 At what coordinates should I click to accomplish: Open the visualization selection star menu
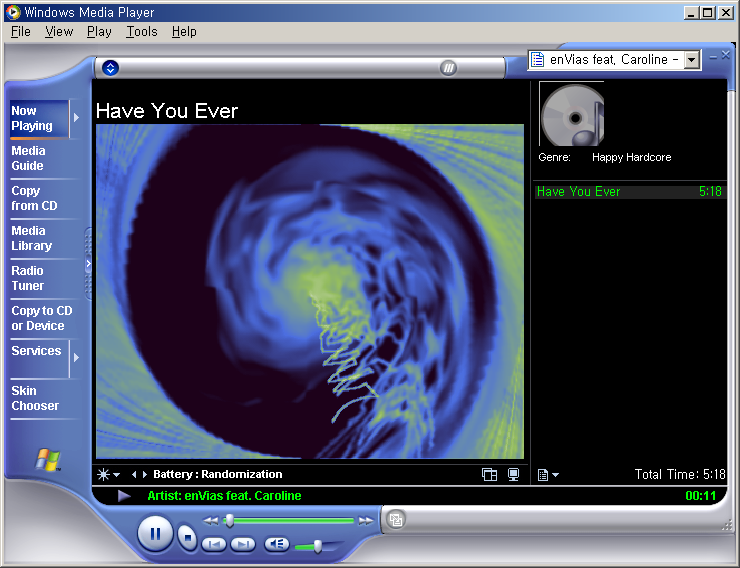pyautogui.click(x=108, y=474)
